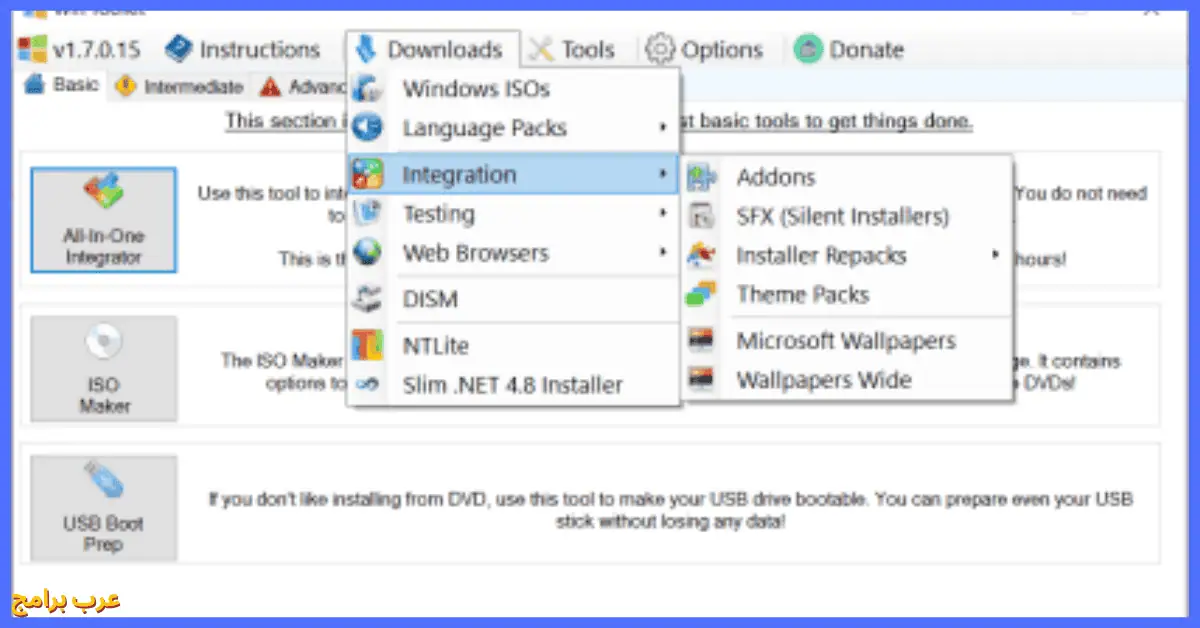This screenshot has width=1200, height=628.
Task: Click the Tools wrench icon
Action: 541,49
